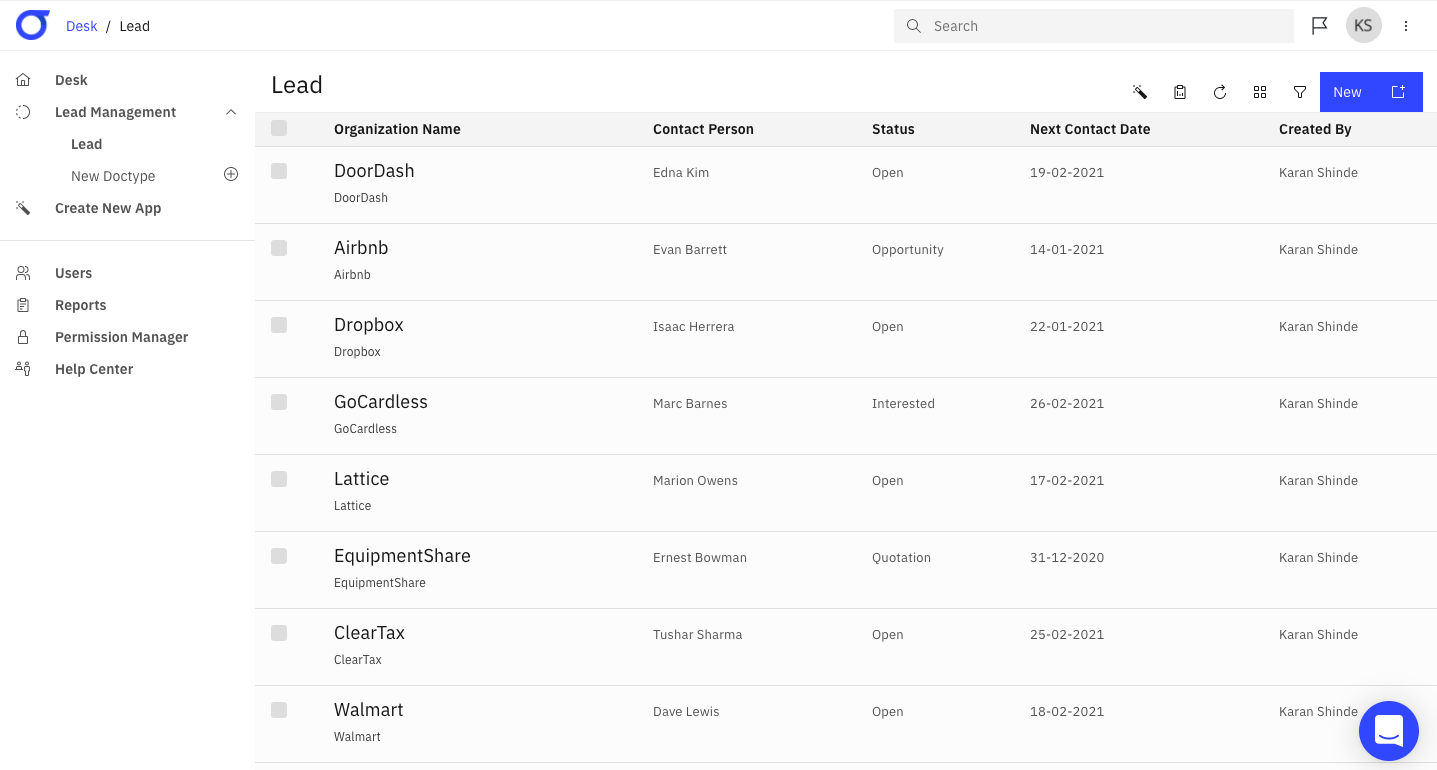Click the date 31-12-2020

pos(1067,558)
